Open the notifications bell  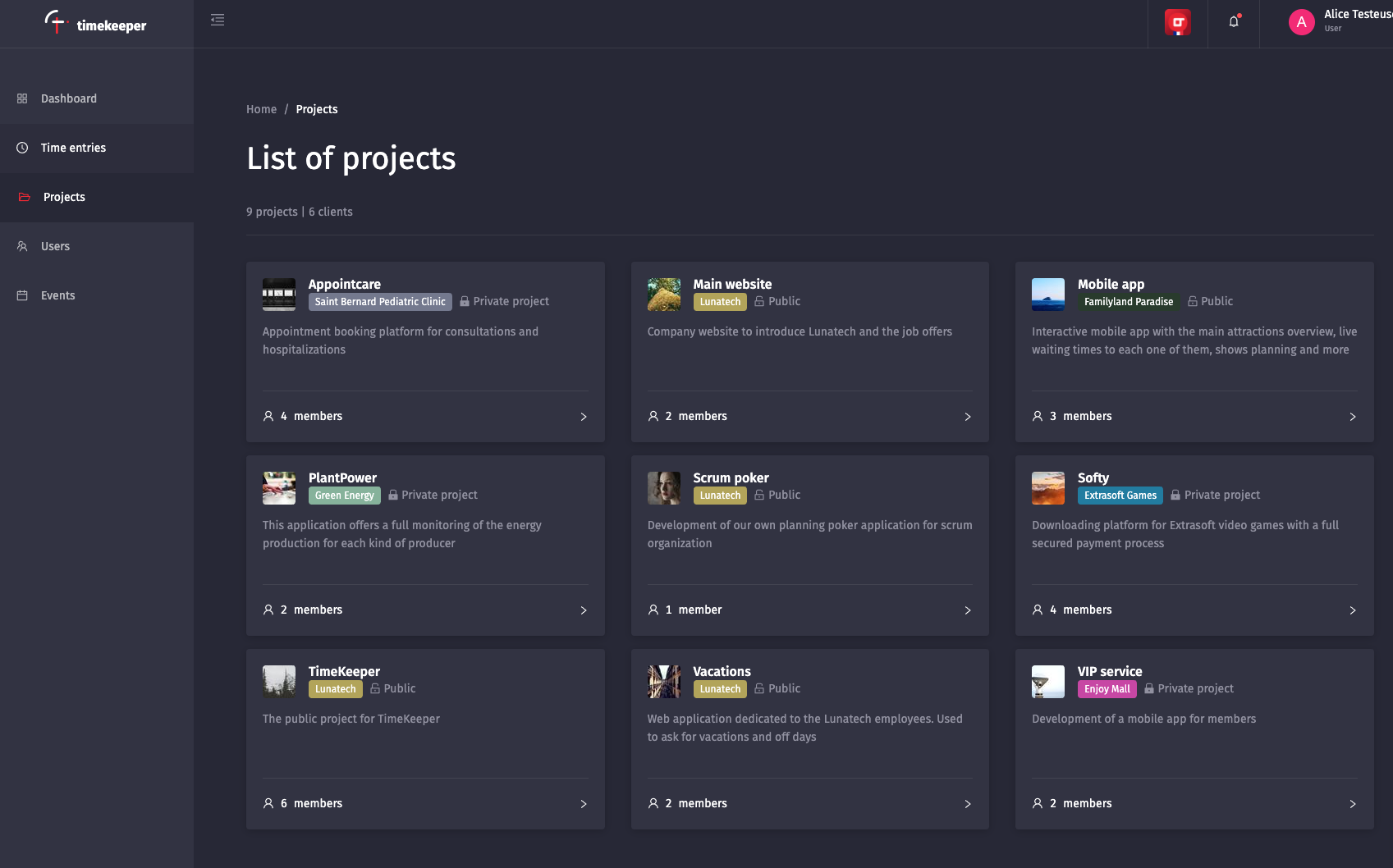[1234, 22]
